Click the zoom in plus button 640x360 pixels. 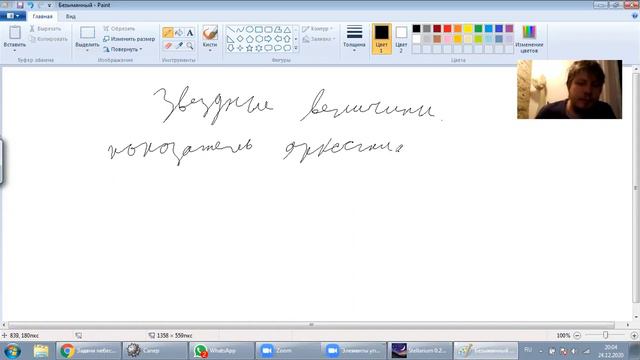634,335
